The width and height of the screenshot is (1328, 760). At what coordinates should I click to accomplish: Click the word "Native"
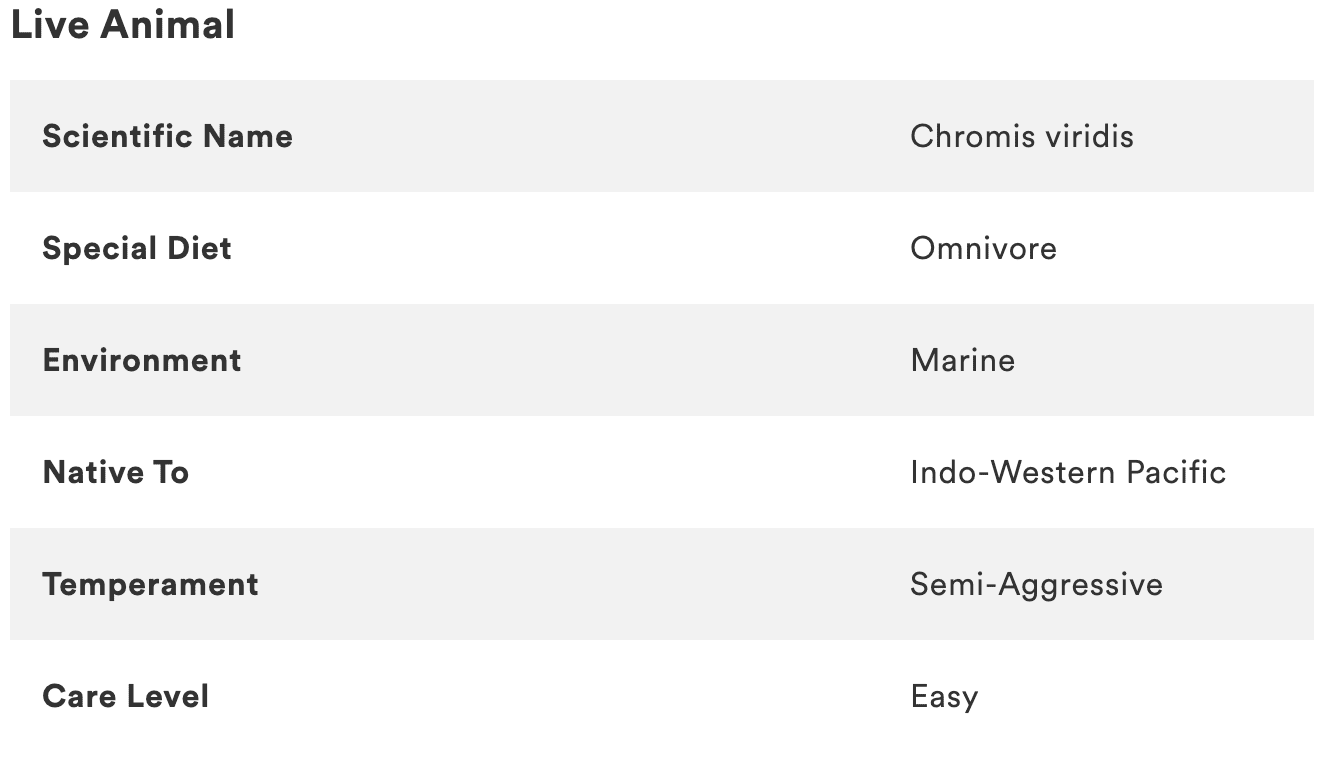coord(92,472)
